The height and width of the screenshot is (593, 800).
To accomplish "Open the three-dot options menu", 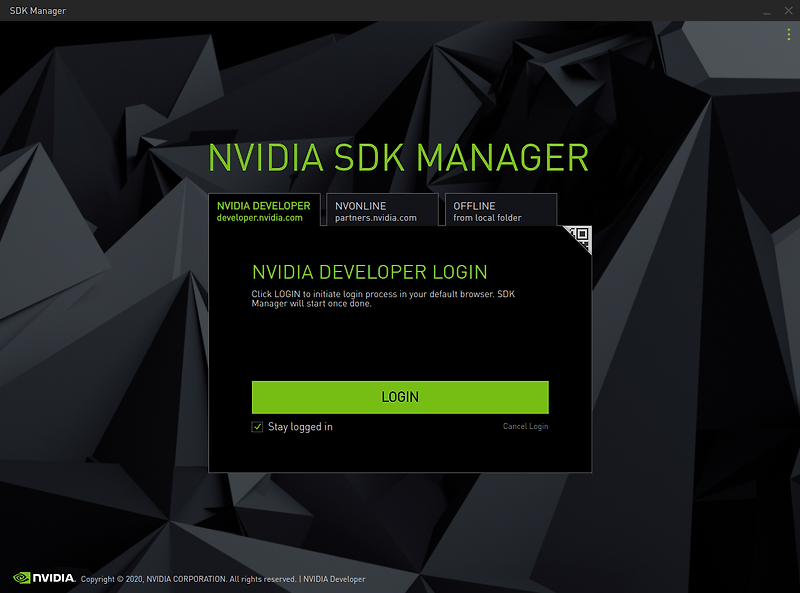I will point(788,33).
